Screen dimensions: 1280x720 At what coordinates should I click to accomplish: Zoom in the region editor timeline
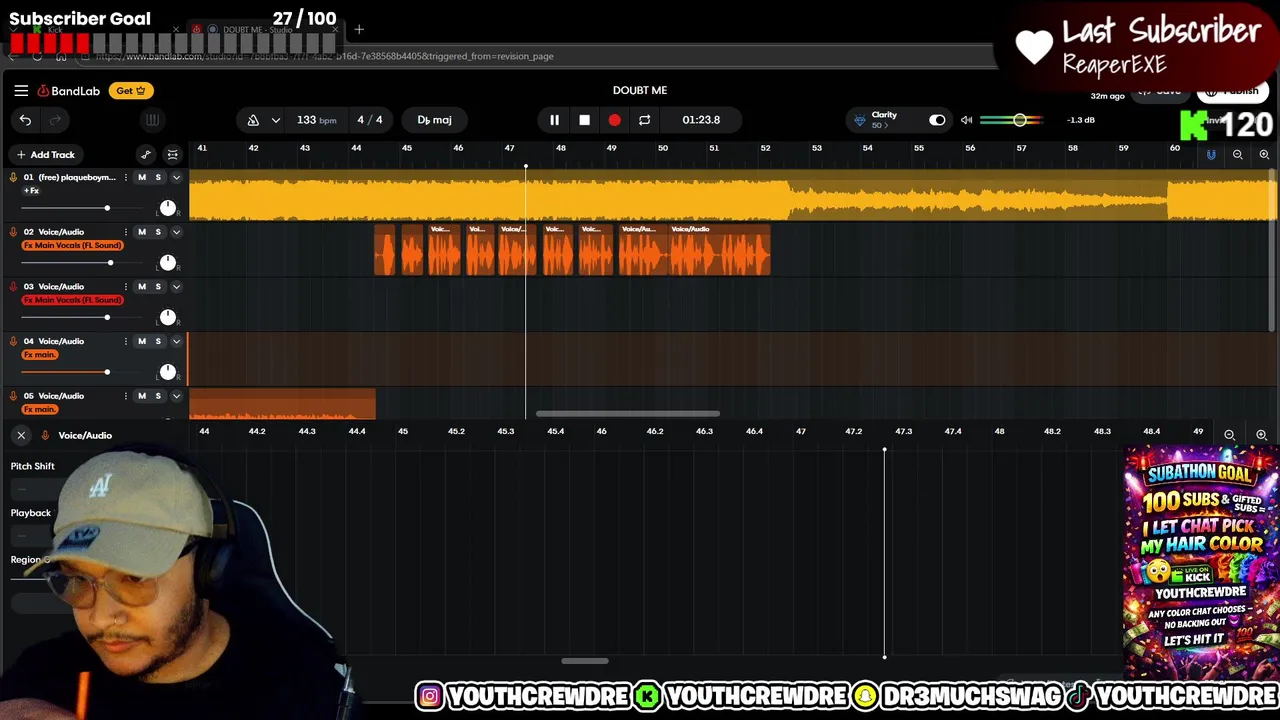tap(1261, 435)
